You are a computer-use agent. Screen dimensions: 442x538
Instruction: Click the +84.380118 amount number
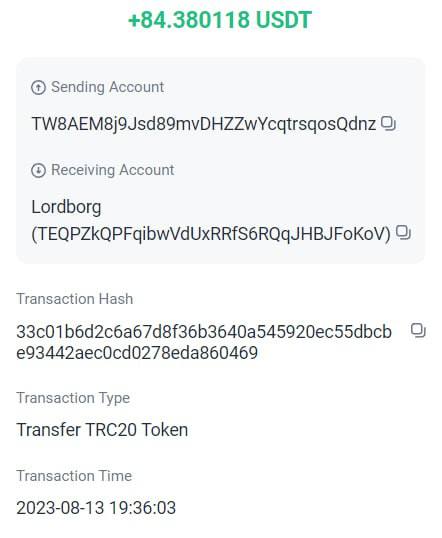[189, 20]
